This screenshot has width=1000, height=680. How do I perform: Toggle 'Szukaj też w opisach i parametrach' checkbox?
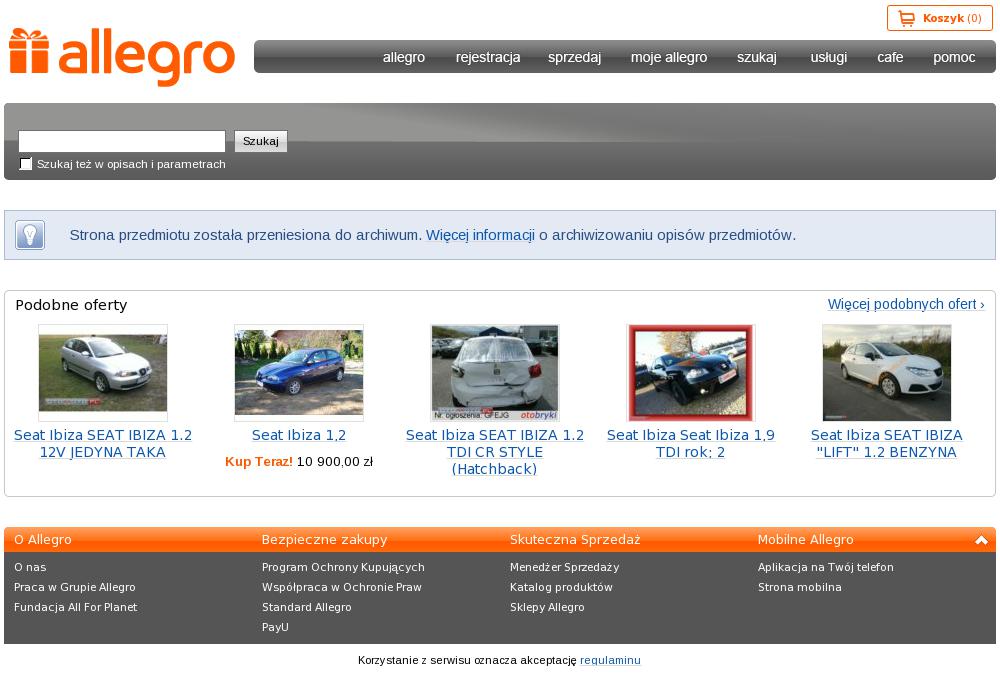pos(26,164)
